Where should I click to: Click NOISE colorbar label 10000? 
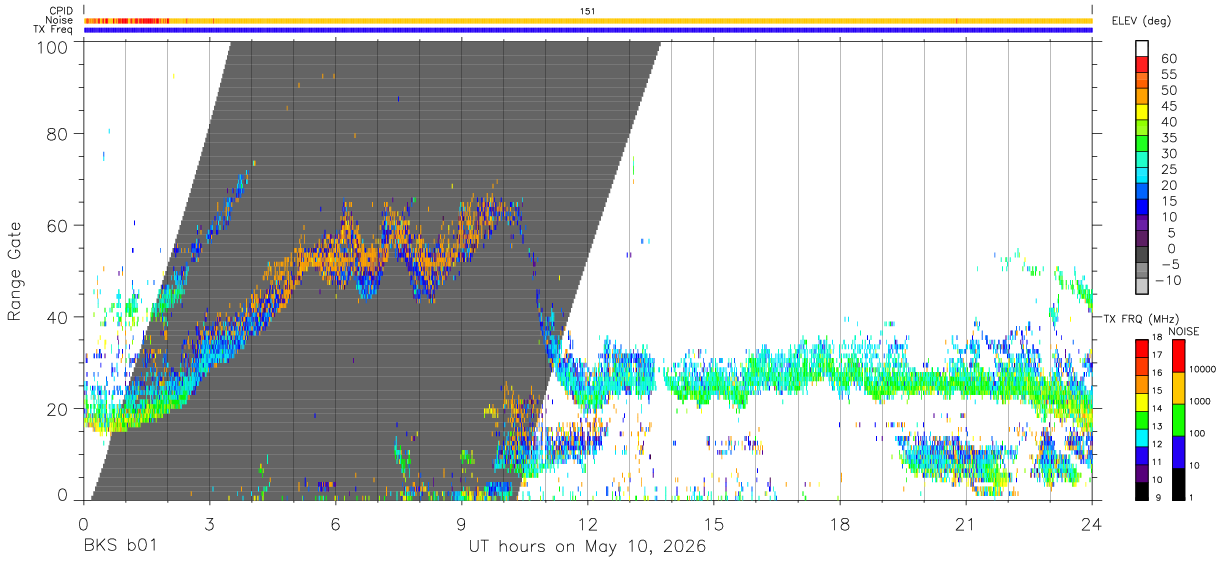1204,369
